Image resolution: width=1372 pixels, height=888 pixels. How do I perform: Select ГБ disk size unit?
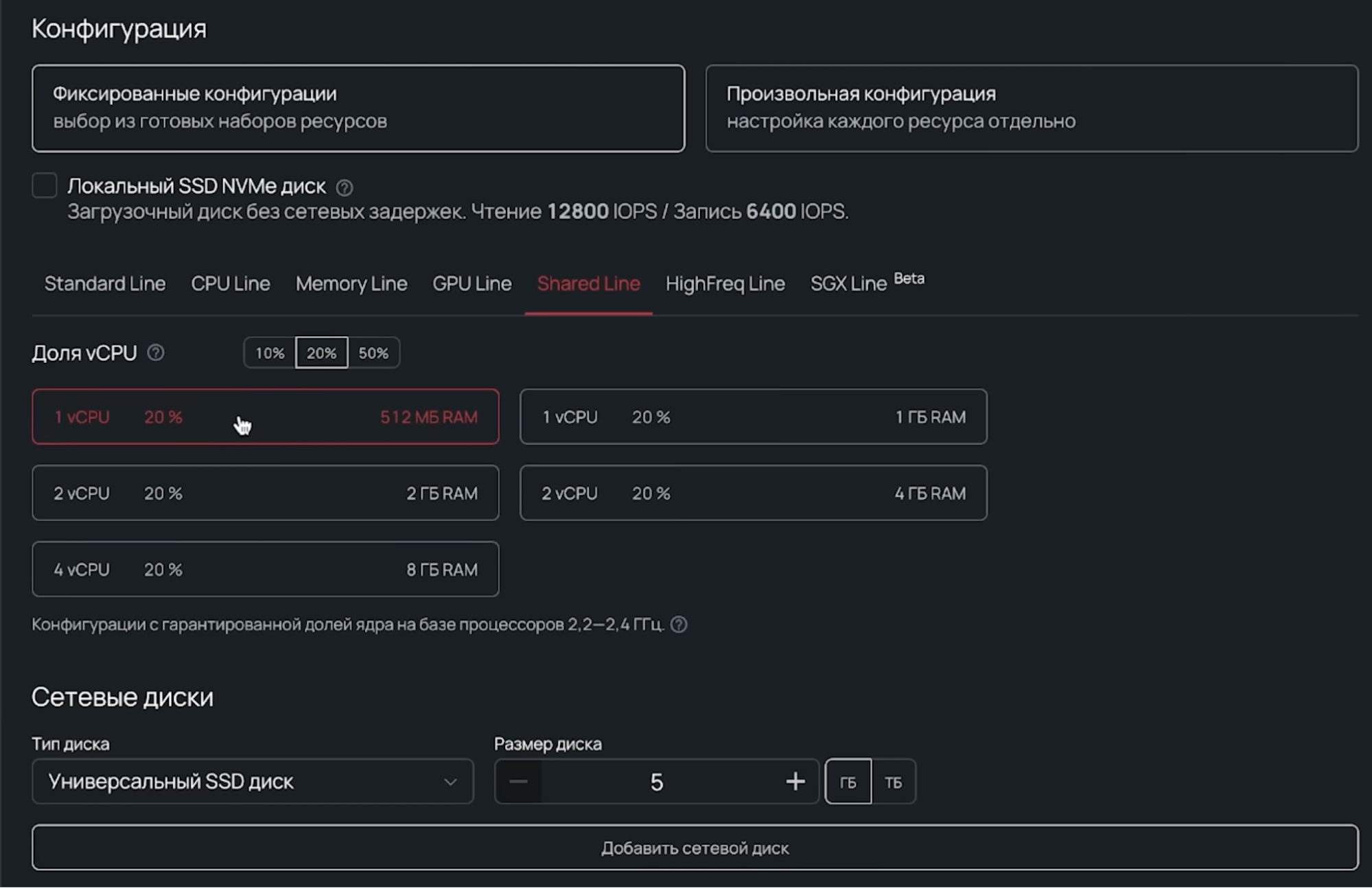tap(848, 782)
